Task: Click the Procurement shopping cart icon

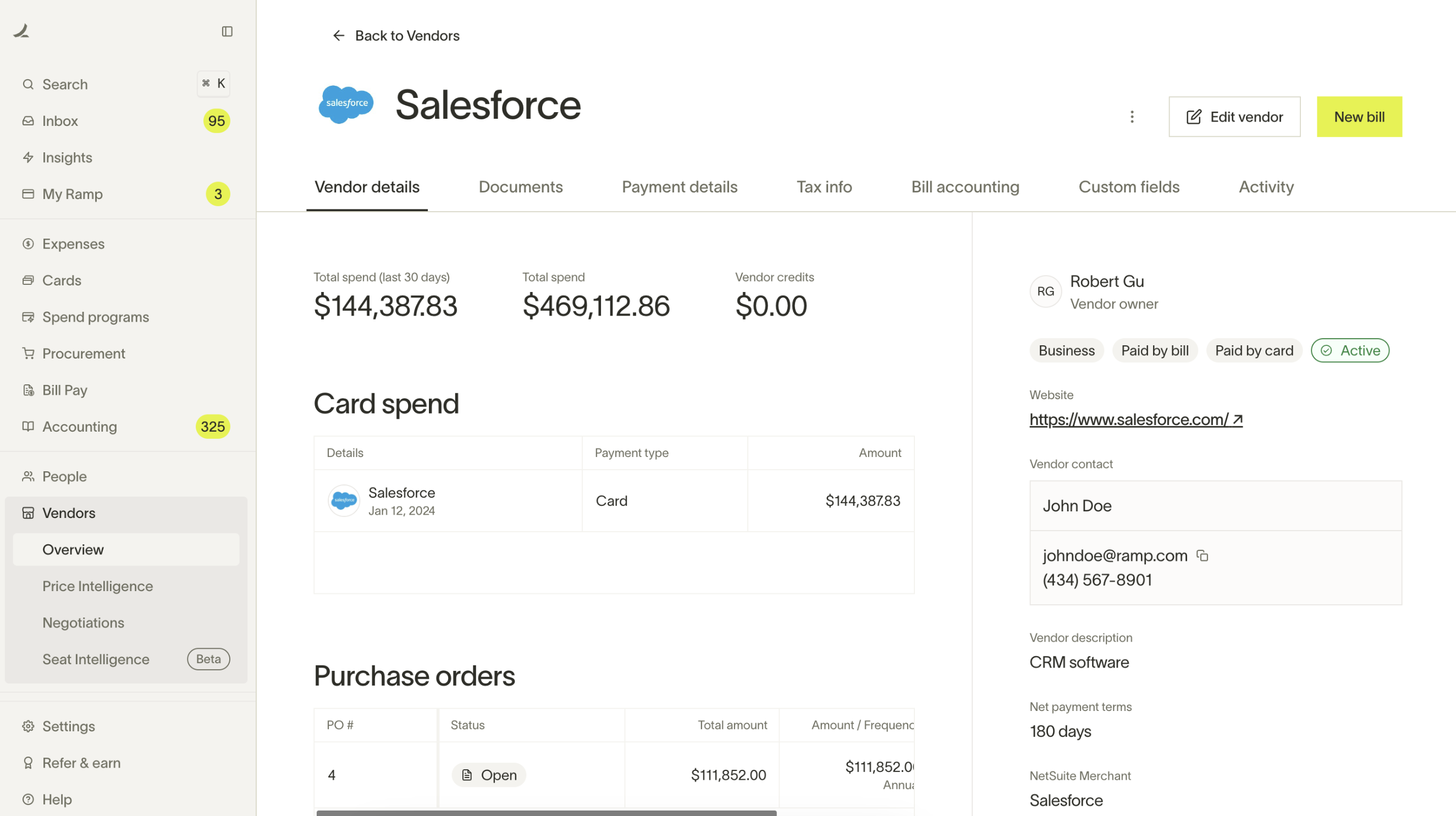Action: pyautogui.click(x=28, y=353)
